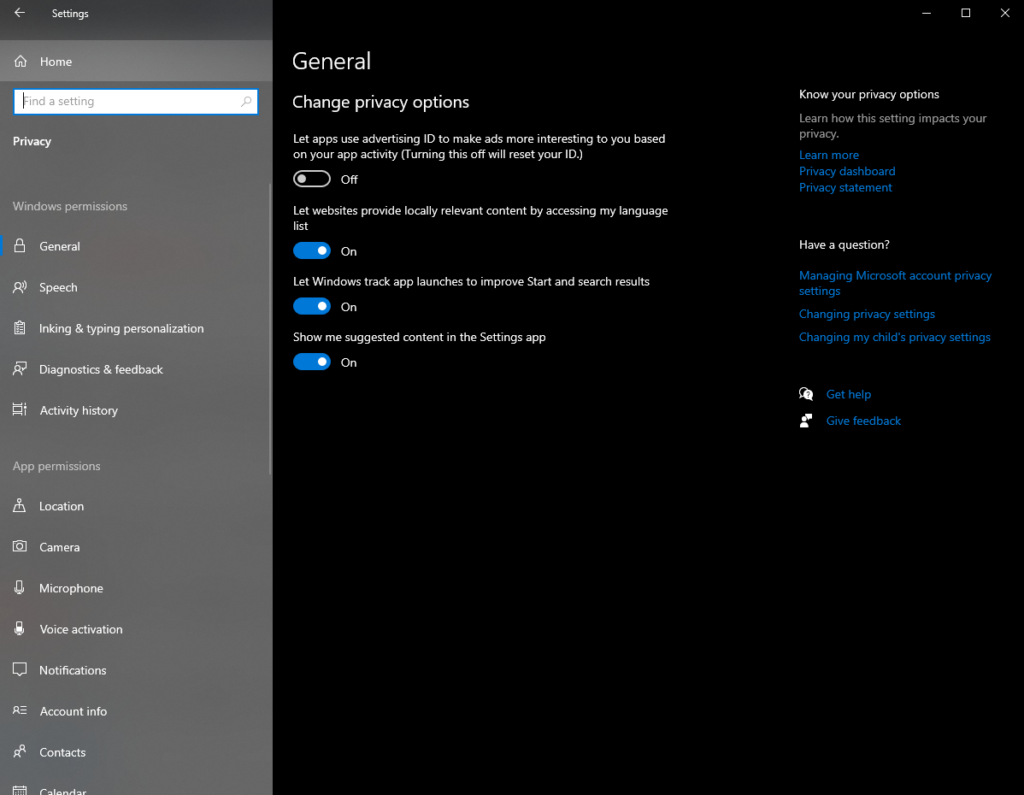Open Location permissions page

tap(136, 506)
